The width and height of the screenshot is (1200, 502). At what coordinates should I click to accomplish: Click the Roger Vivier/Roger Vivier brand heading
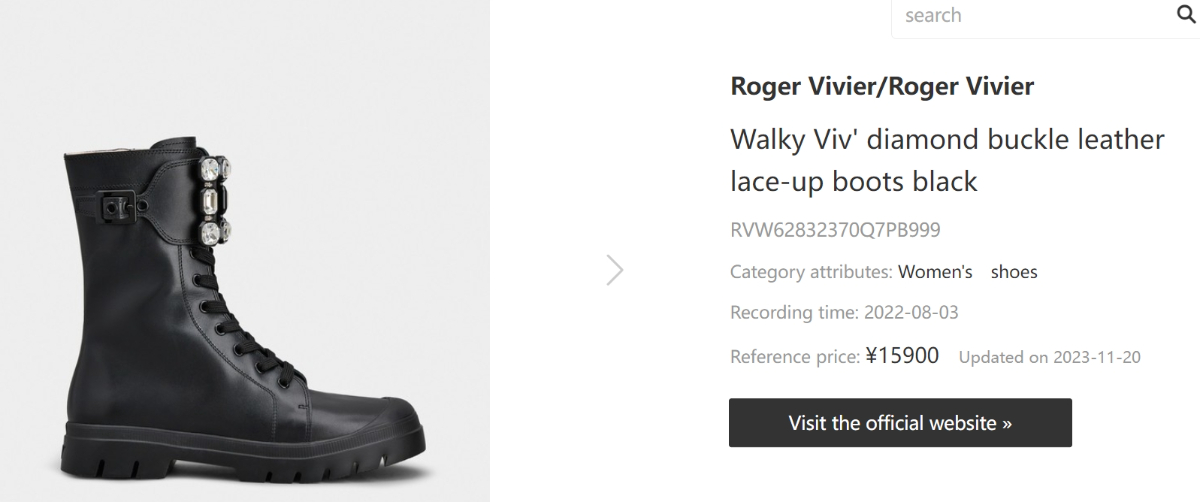point(882,87)
